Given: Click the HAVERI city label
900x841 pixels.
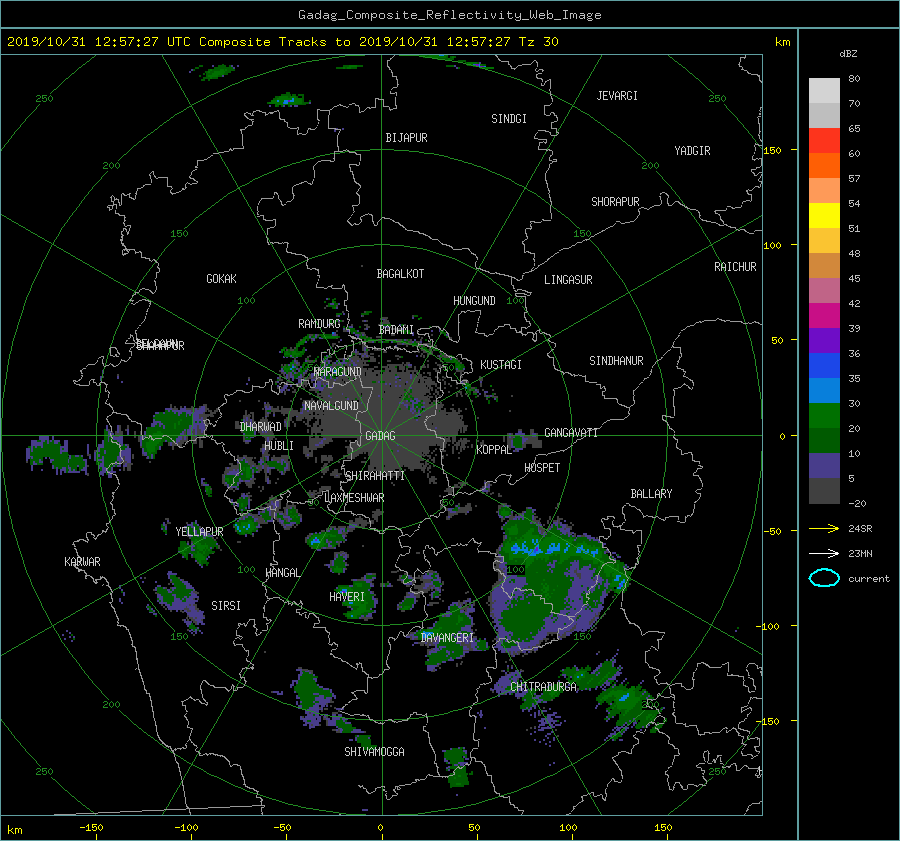Looking at the screenshot, I should [347, 597].
